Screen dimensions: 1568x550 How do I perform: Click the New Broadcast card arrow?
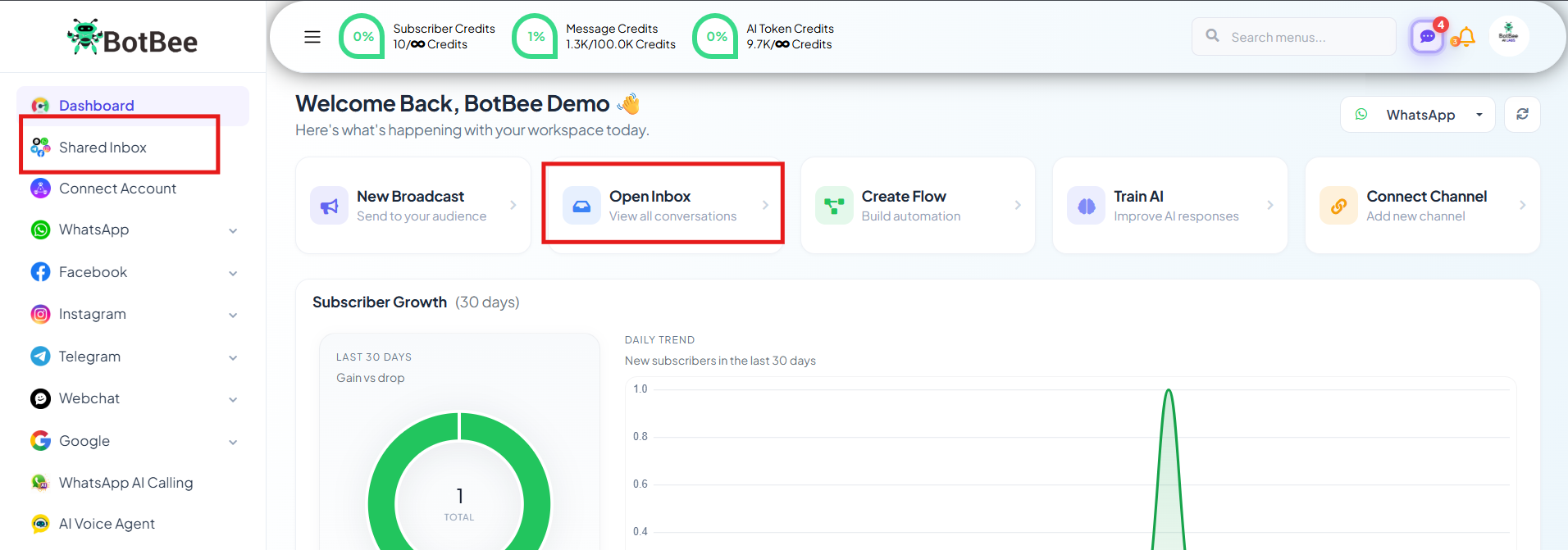(x=513, y=205)
